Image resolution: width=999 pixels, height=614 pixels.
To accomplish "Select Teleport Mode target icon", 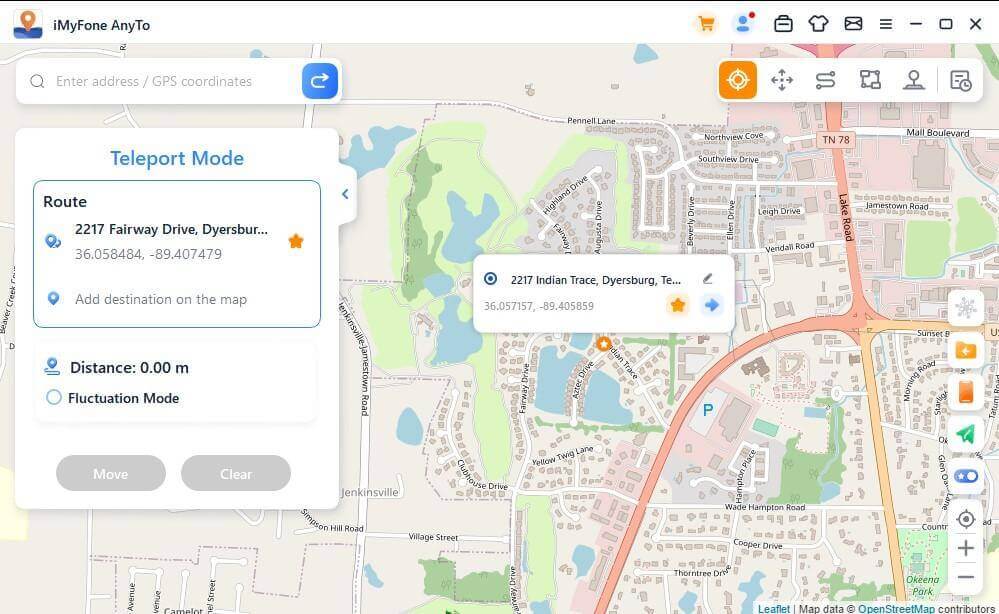I will pos(738,80).
